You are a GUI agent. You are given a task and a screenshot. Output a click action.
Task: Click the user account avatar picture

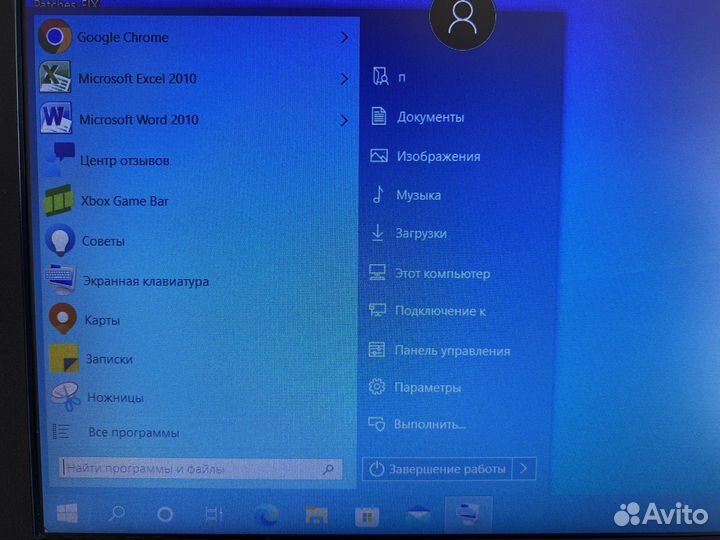(462, 18)
